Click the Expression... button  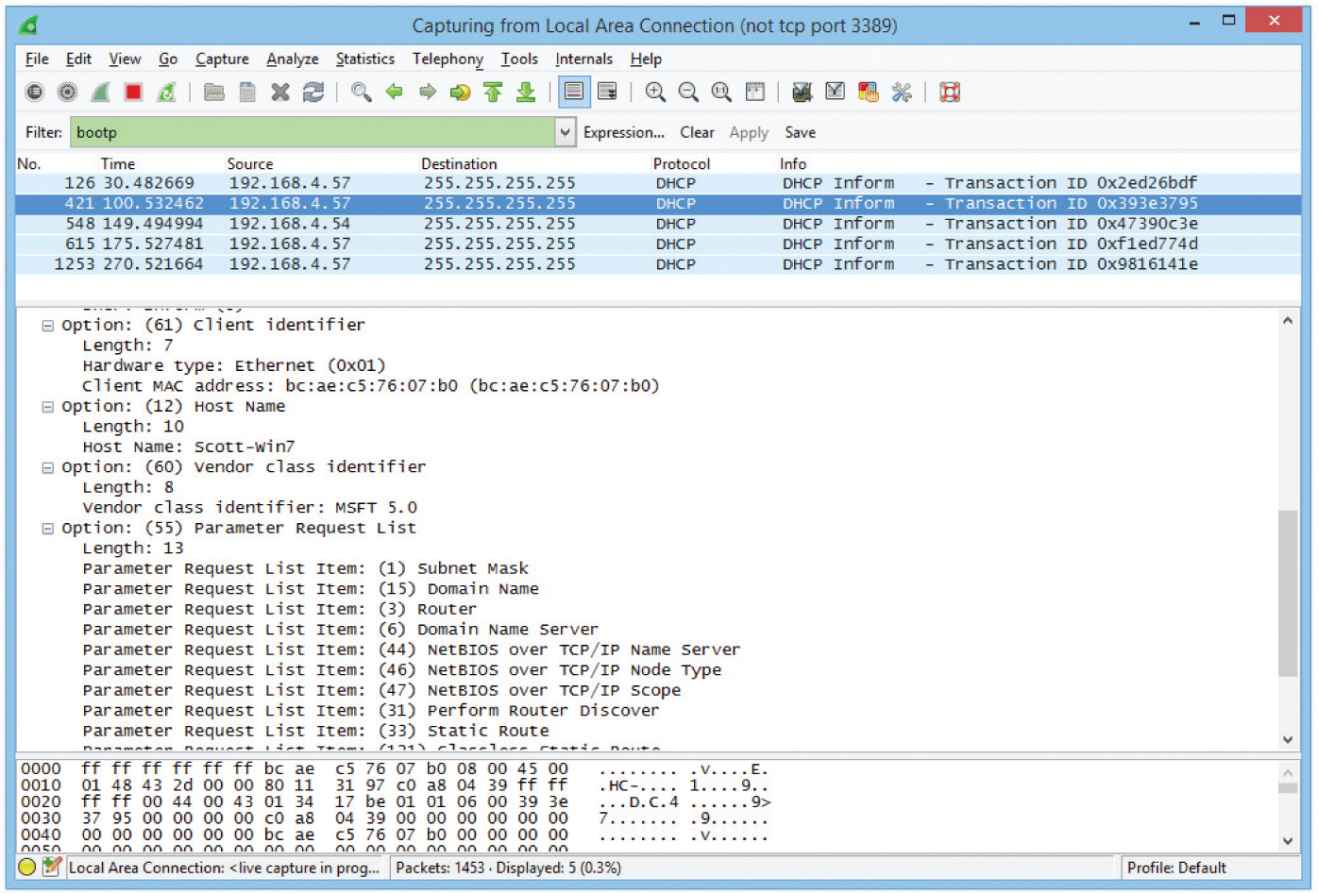pos(624,132)
